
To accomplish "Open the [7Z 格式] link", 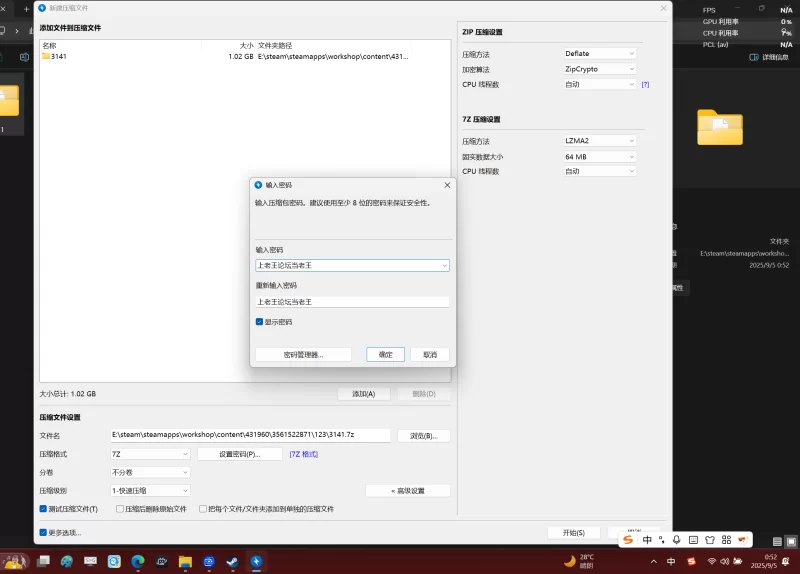I will [x=304, y=454].
